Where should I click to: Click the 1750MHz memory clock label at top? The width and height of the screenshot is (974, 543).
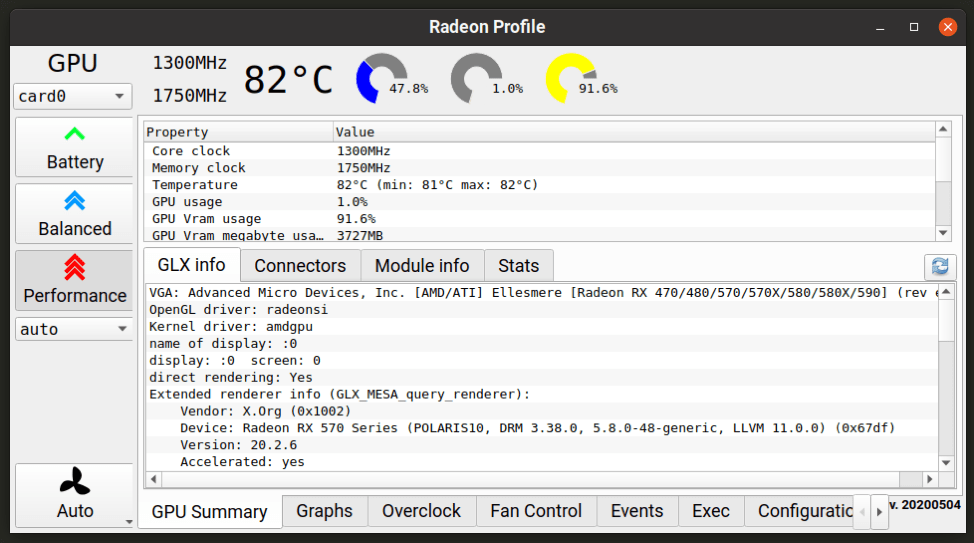[x=189, y=96]
